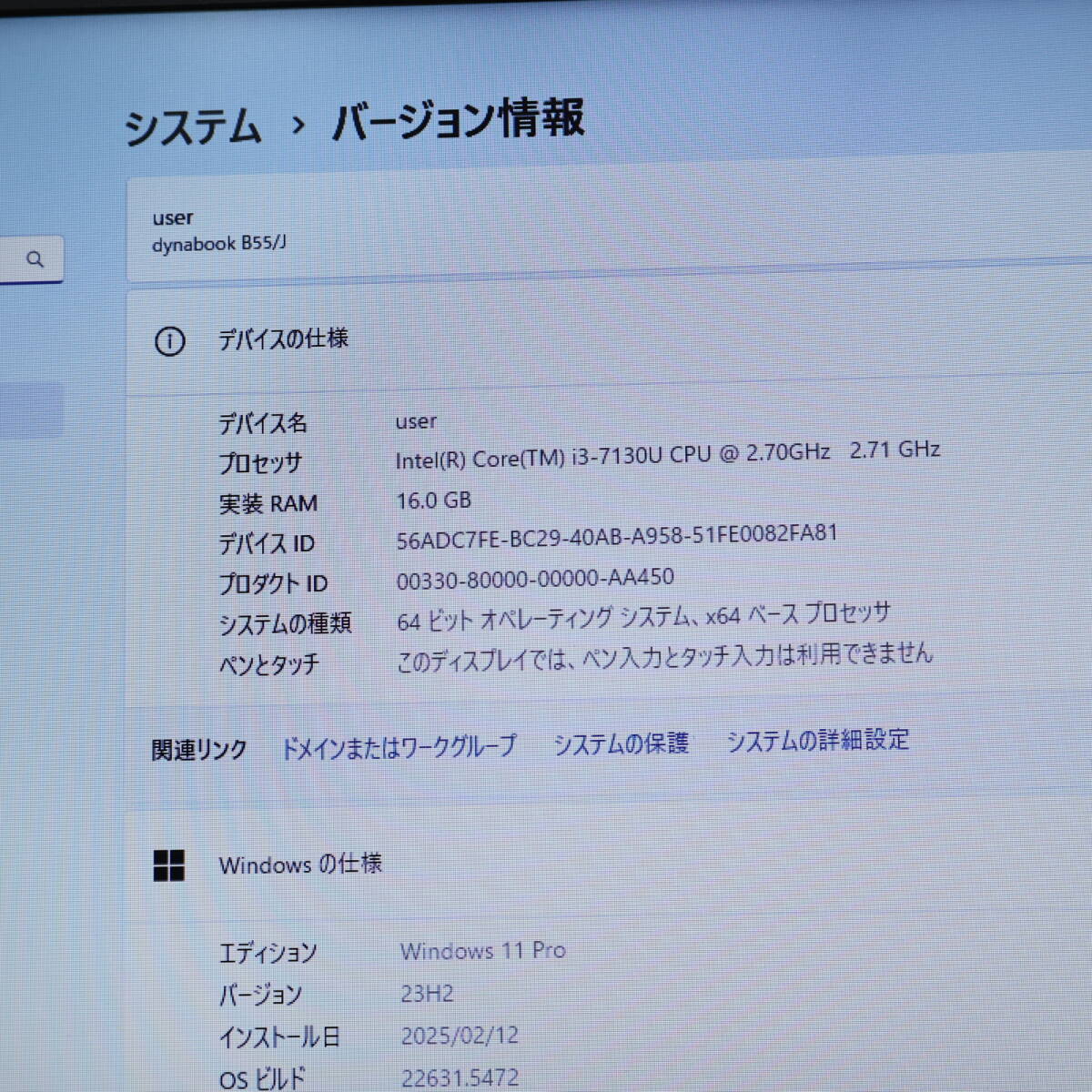Click the デバイス ID label
Image resolution: width=1092 pixels, height=1092 pixels.
(x=266, y=543)
